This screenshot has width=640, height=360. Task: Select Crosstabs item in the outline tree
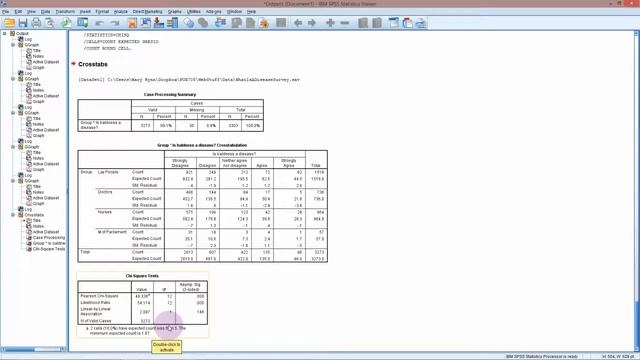click(x=34, y=215)
